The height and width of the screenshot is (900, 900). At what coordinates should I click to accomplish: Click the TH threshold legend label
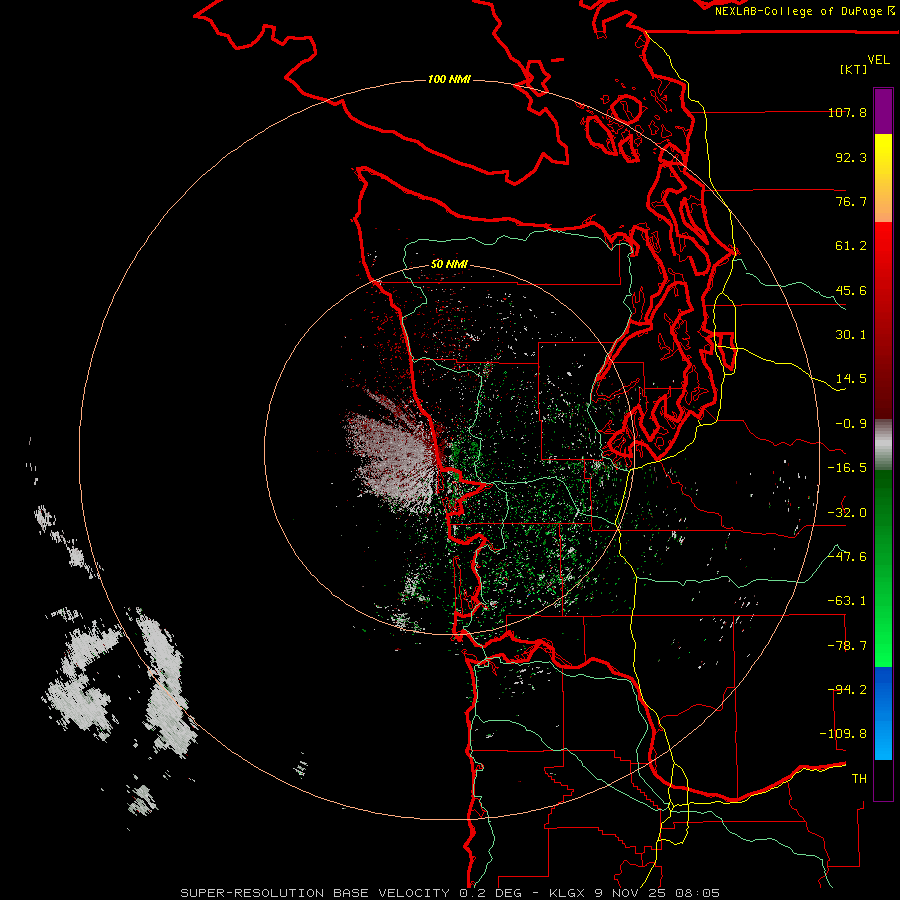(859, 779)
